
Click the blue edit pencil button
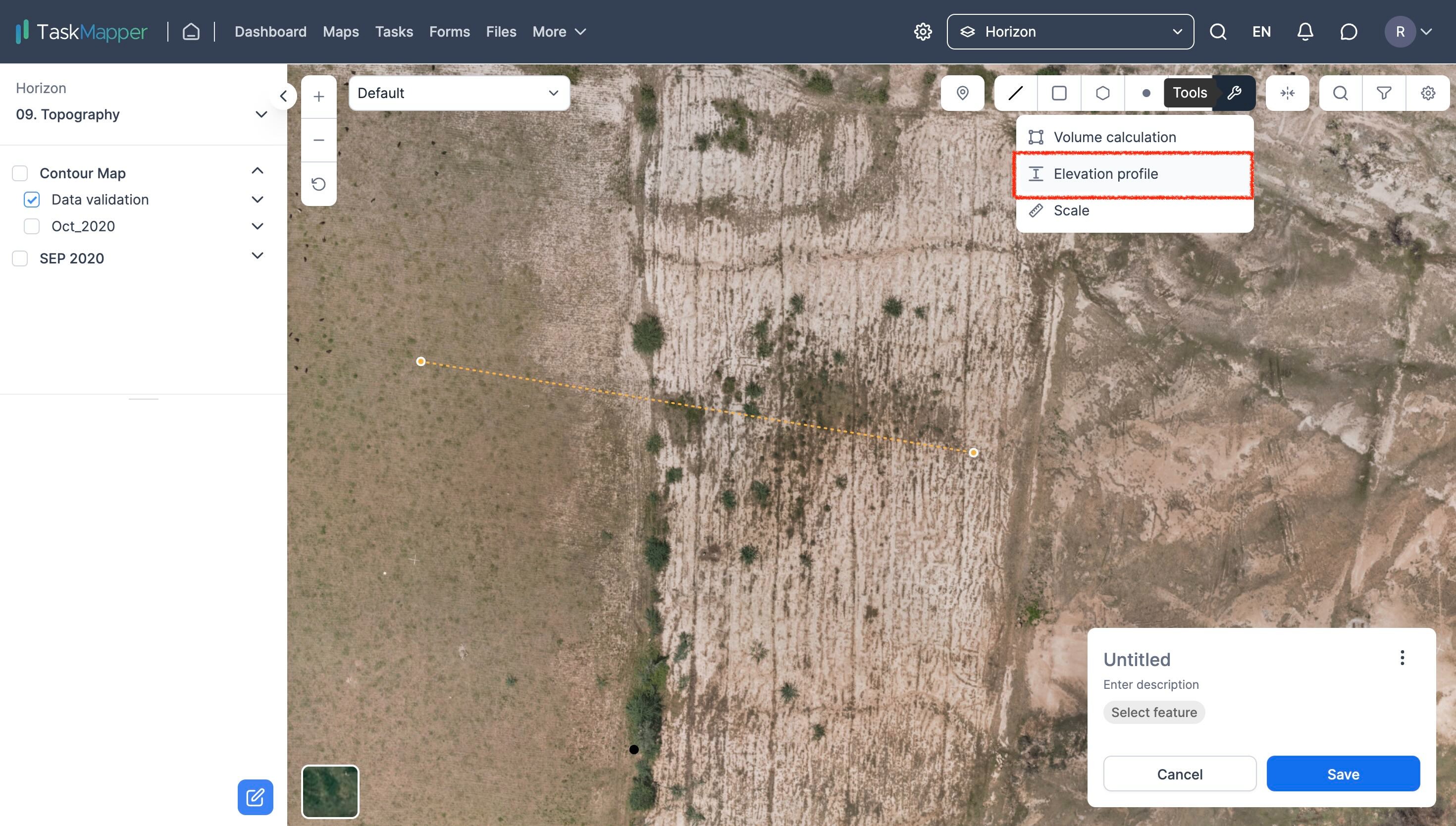[x=255, y=797]
